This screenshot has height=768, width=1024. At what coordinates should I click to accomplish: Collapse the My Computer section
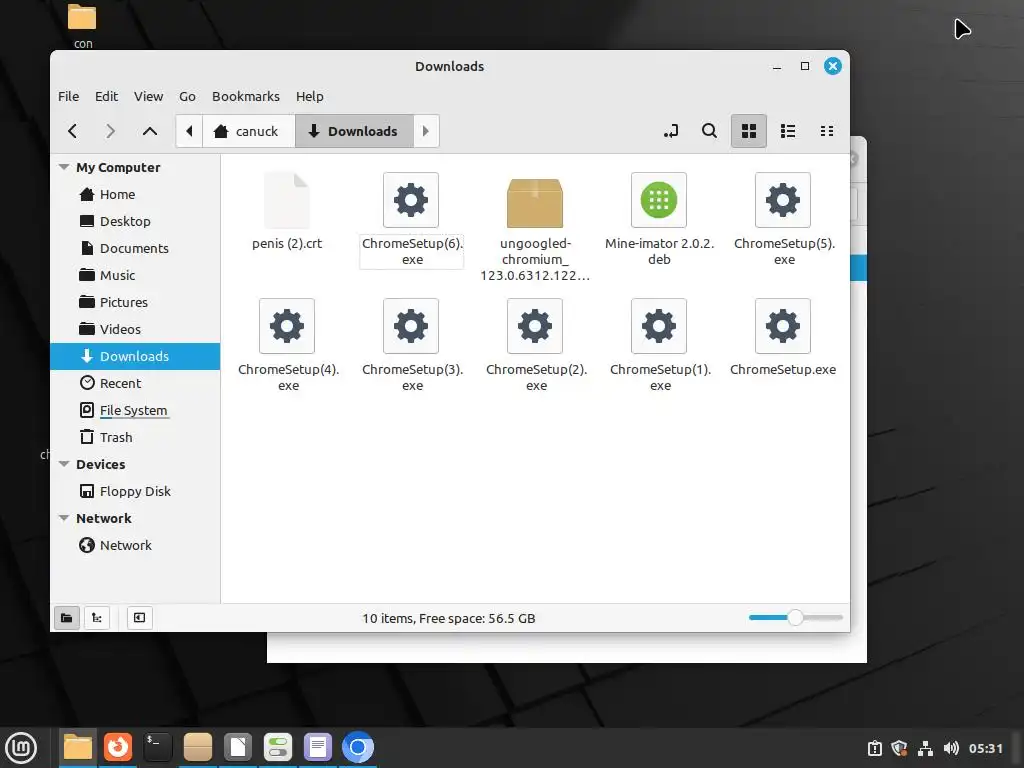tap(64, 167)
